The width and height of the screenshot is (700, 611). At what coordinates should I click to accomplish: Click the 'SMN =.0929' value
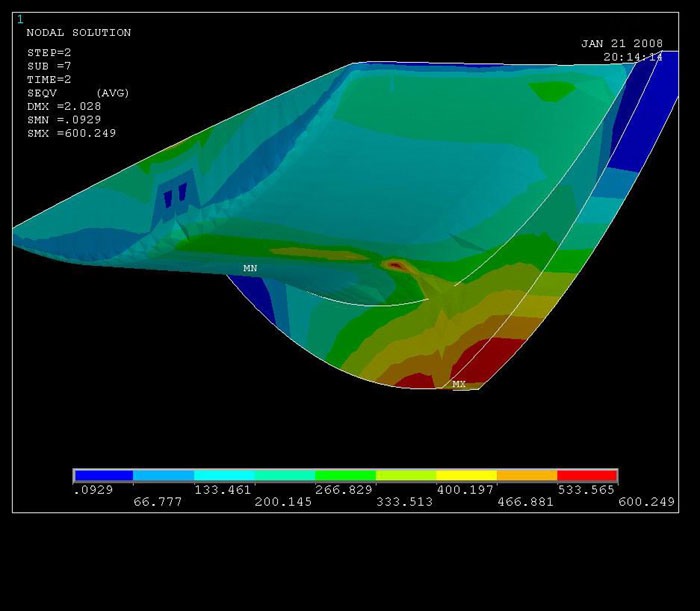click(64, 120)
